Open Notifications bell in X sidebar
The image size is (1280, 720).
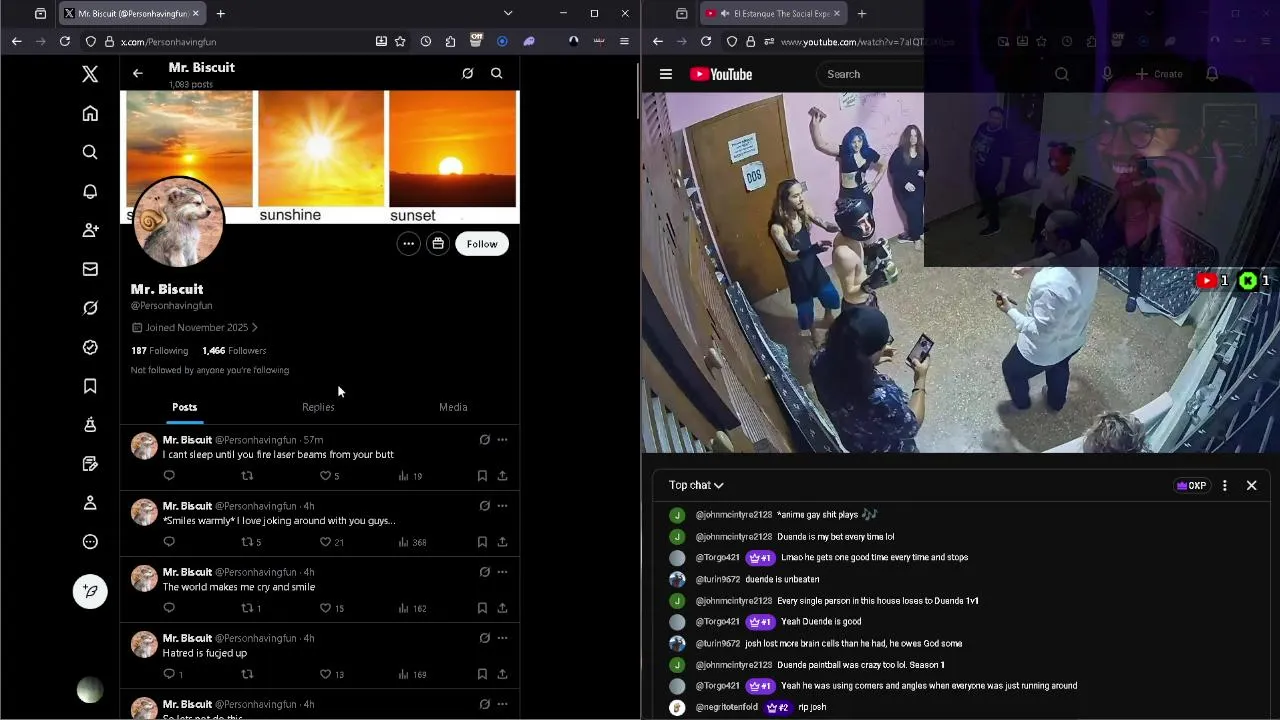click(x=90, y=191)
